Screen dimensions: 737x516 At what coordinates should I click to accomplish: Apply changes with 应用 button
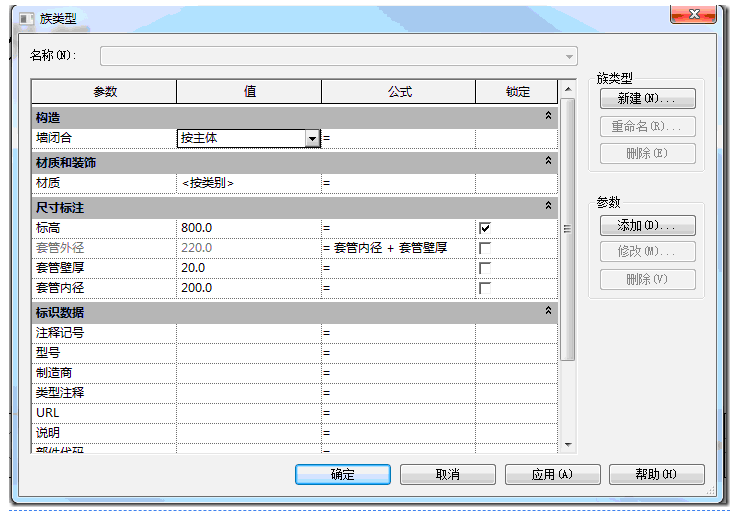pyautogui.click(x=552, y=474)
